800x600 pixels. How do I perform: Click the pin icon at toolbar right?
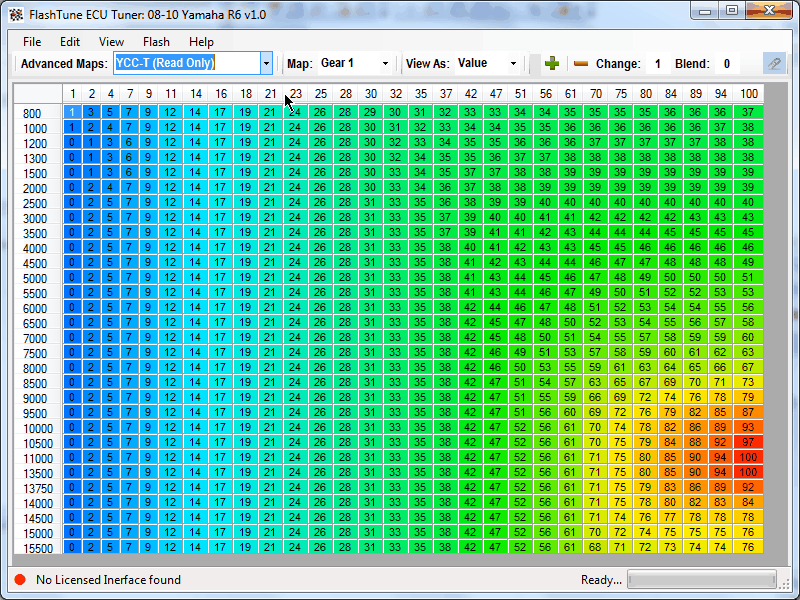click(774, 63)
